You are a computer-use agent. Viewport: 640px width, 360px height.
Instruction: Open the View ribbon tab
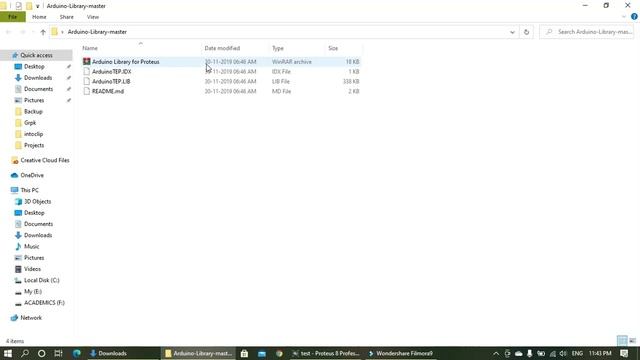click(93, 17)
